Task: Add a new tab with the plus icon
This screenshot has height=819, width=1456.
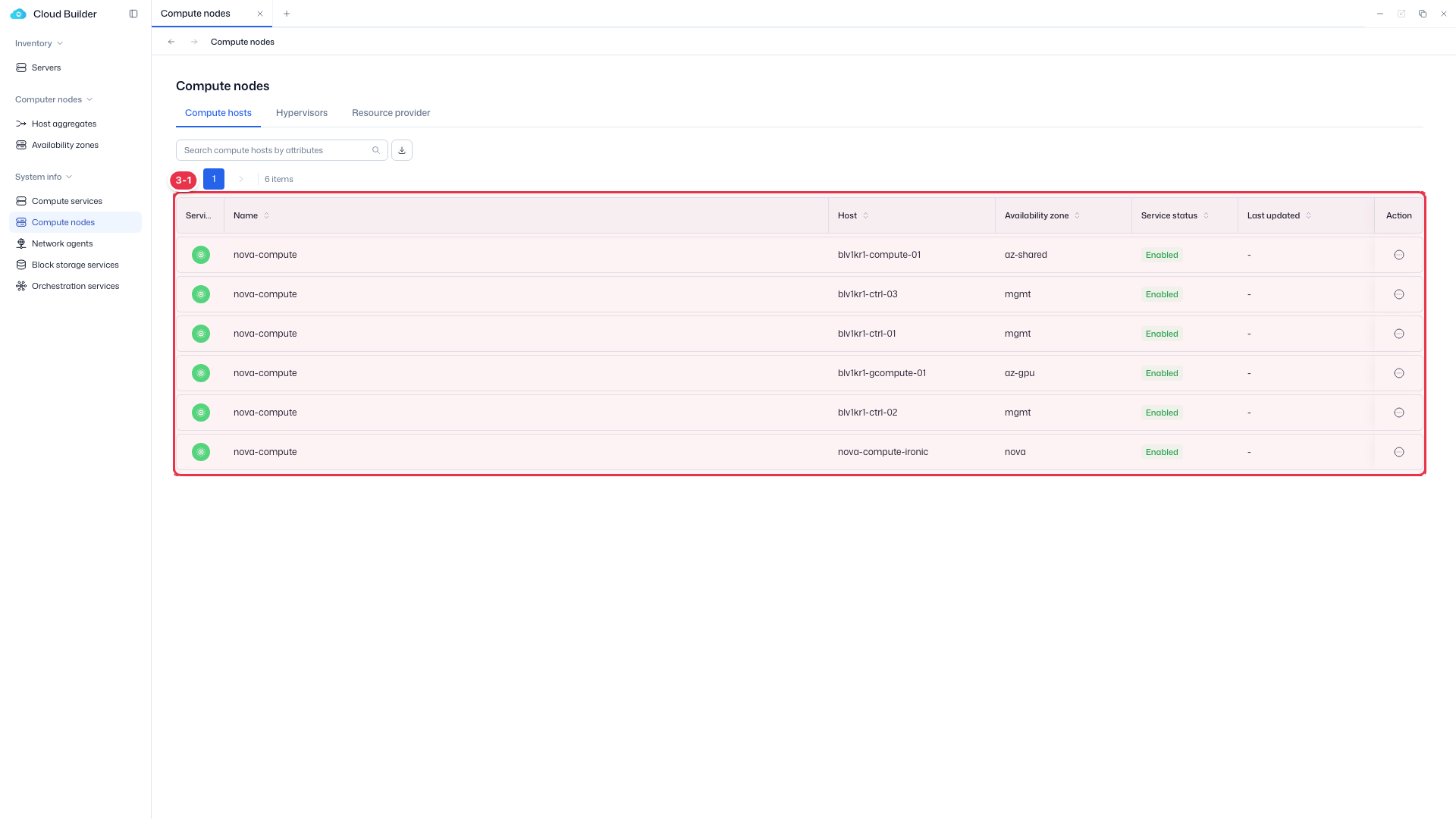Action: (x=287, y=14)
